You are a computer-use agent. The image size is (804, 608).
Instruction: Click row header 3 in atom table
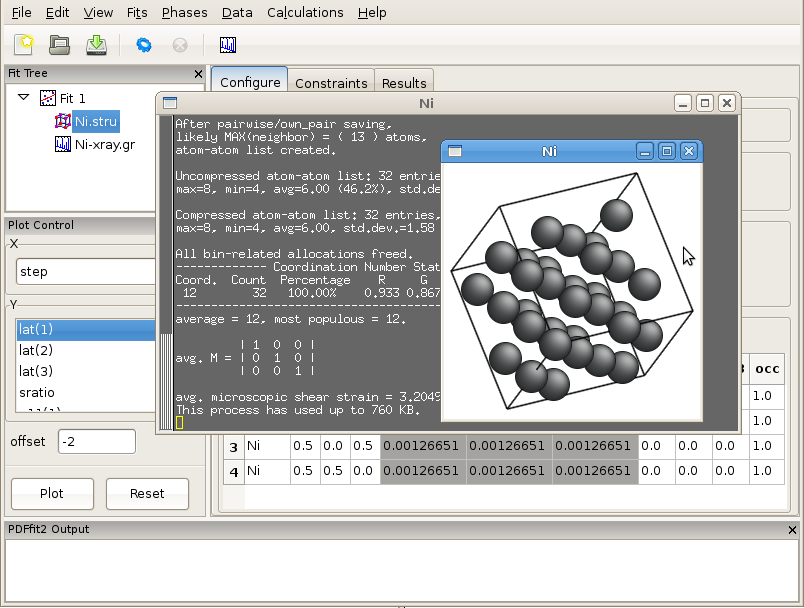coord(234,447)
